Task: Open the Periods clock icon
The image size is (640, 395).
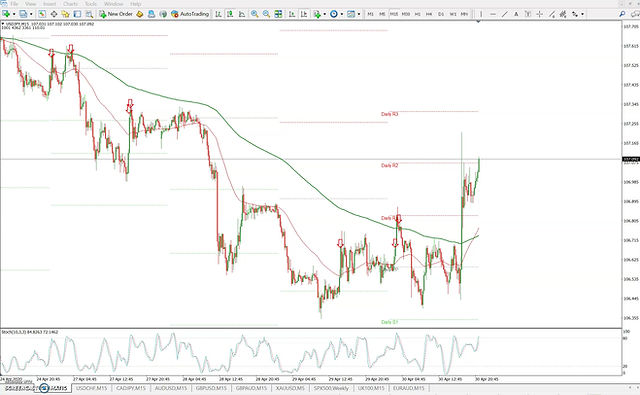Action: 334,14
